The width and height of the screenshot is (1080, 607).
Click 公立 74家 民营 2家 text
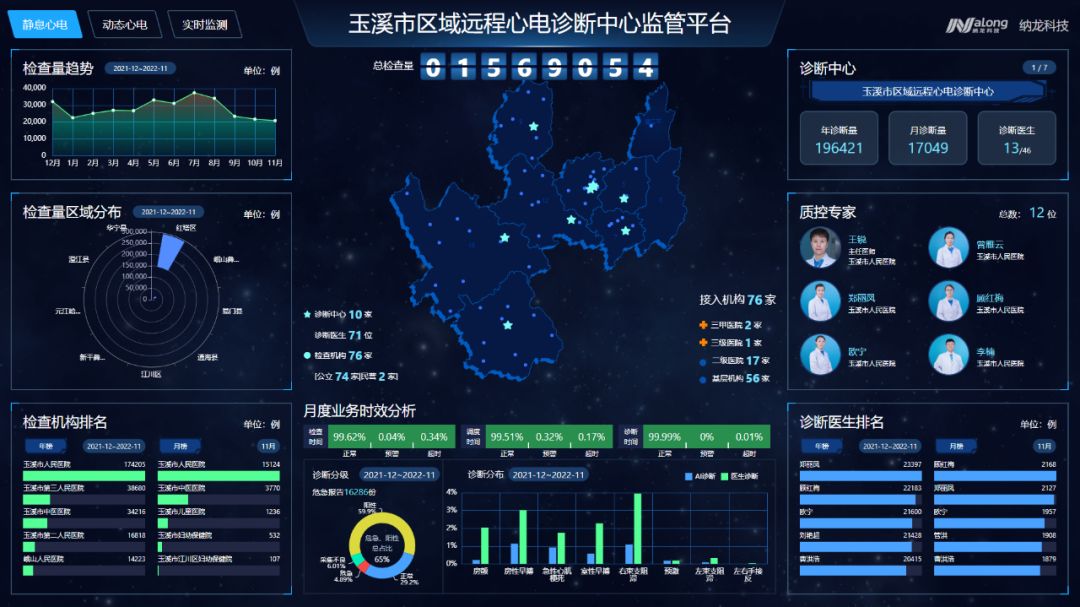coord(356,376)
